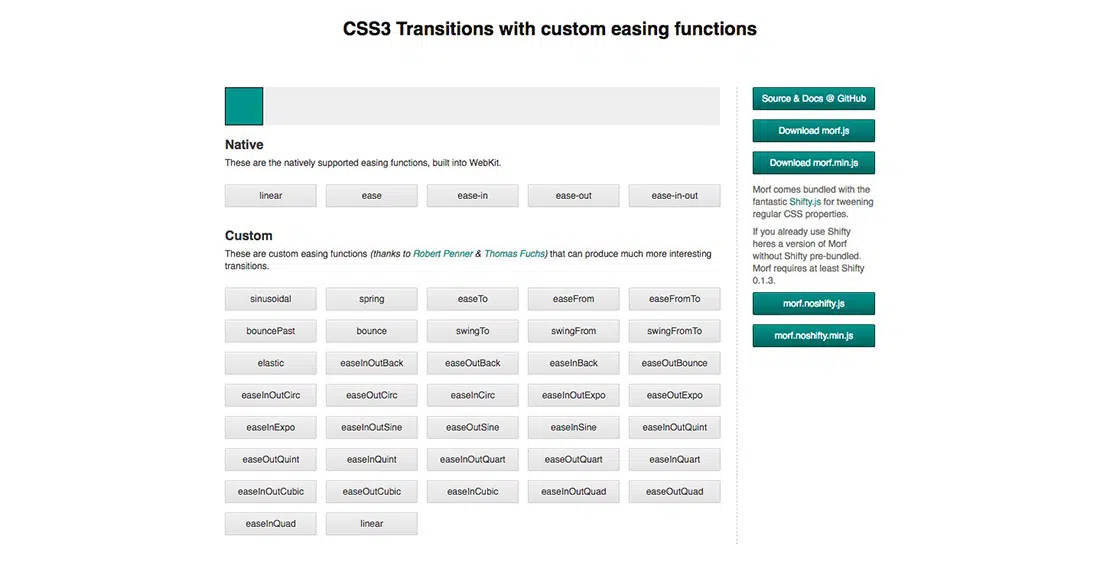This screenshot has width=1100, height=572.
Task: Select the ease-out native easing
Action: (573, 196)
